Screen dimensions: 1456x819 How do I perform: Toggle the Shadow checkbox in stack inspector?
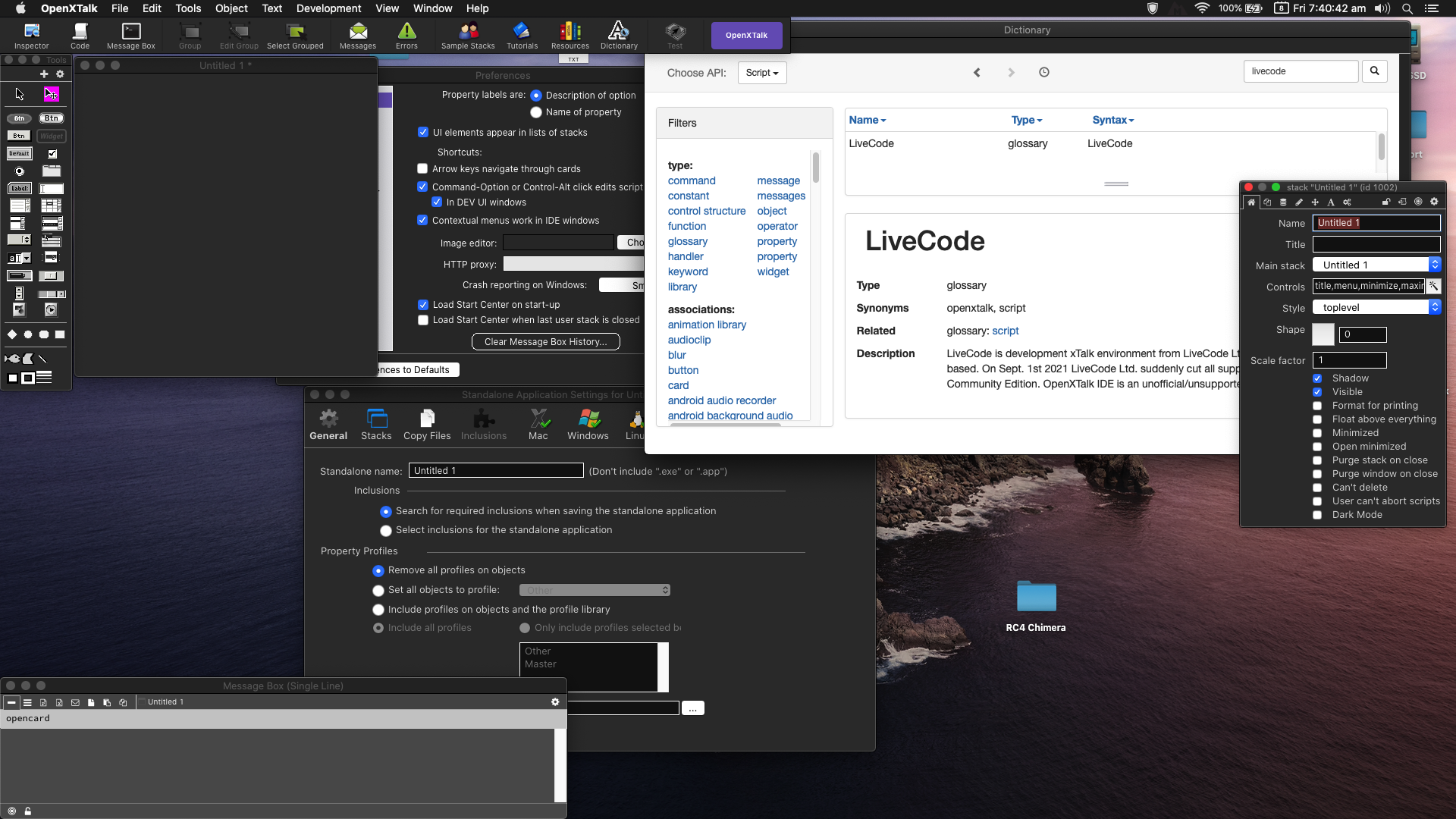pos(1317,378)
